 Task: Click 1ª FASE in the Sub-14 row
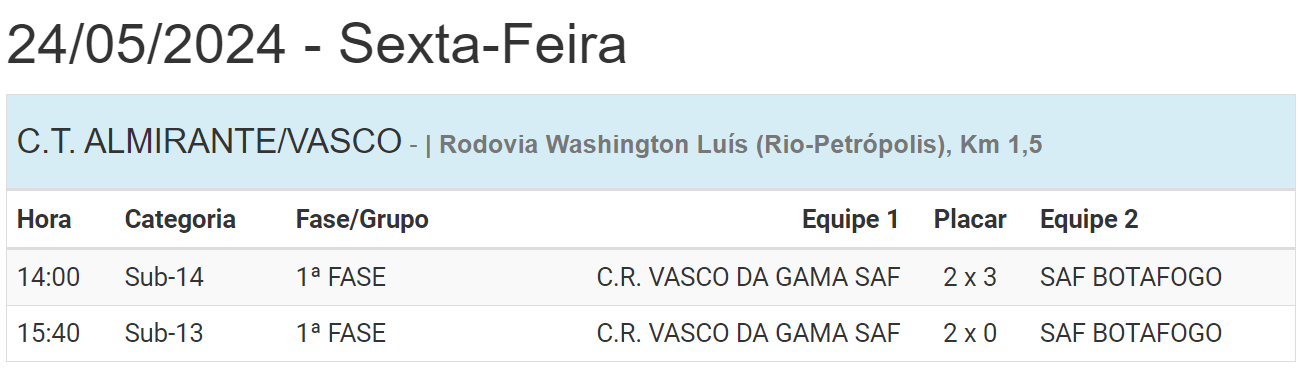tap(341, 277)
